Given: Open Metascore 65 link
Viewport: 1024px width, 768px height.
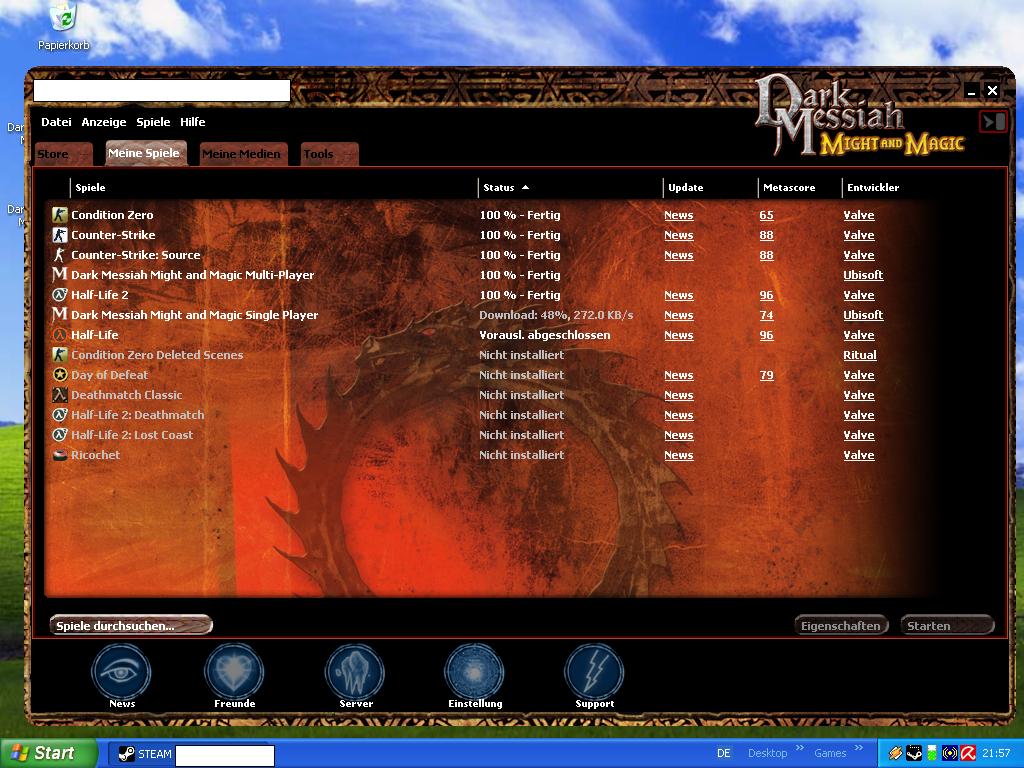Looking at the screenshot, I should pyautogui.click(x=766, y=215).
